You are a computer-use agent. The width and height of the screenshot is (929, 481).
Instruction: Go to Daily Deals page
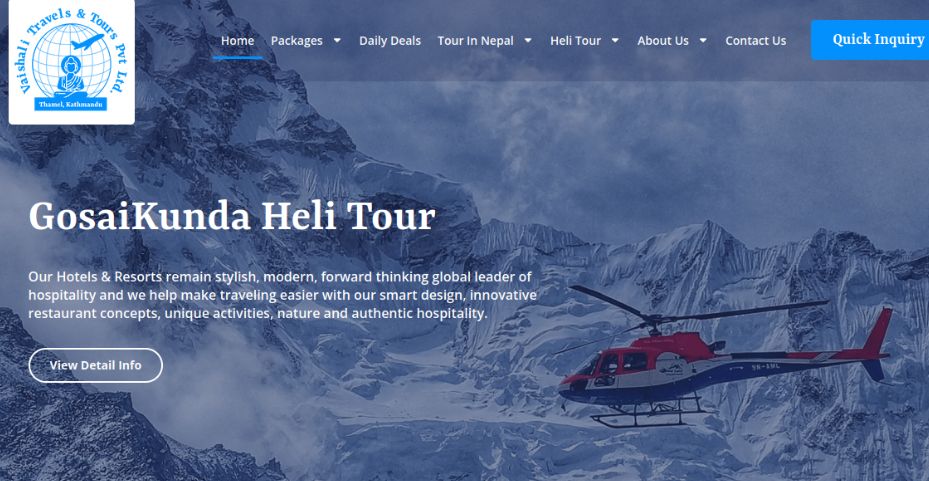click(390, 41)
